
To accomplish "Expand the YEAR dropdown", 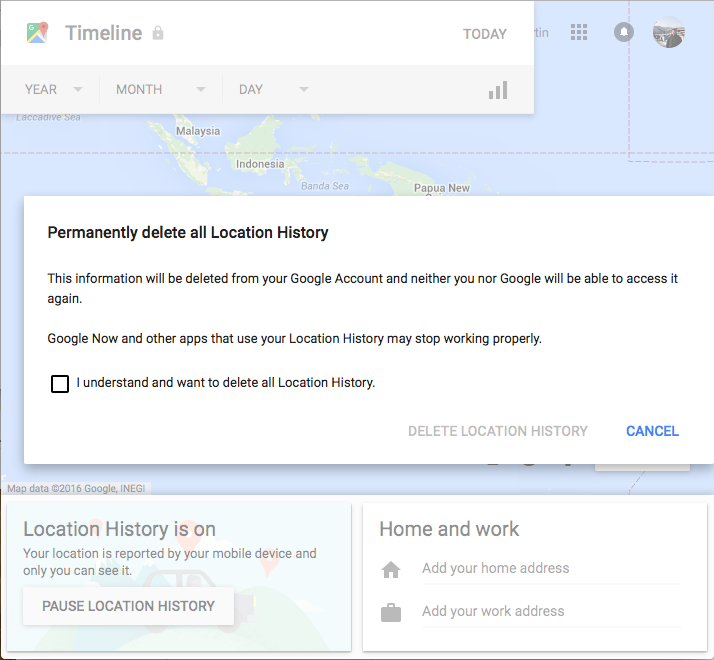I will point(53,90).
